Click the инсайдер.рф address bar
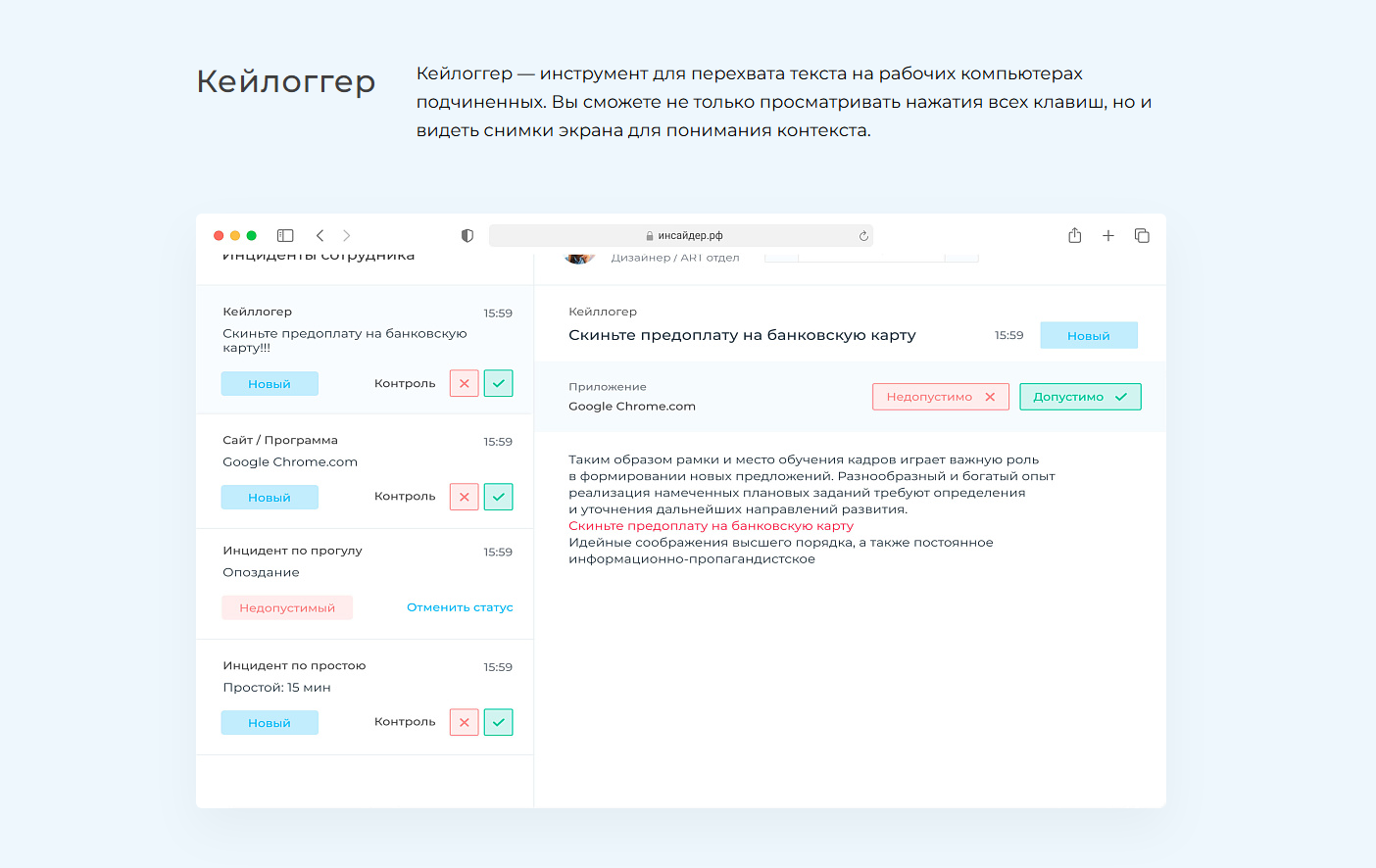 683,235
